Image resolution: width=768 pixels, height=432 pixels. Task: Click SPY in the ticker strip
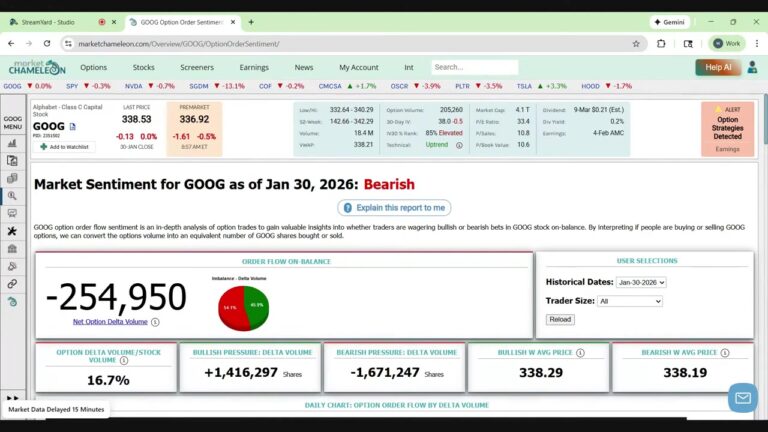point(72,86)
